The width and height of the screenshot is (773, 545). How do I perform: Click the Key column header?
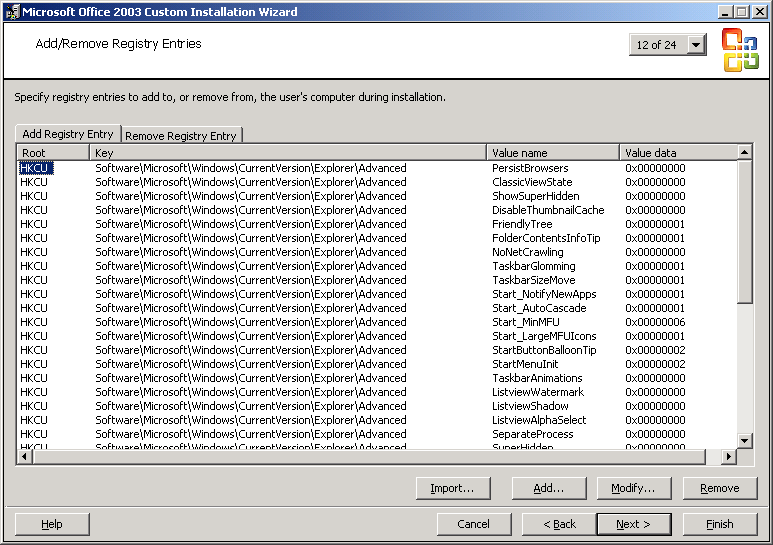pyautogui.click(x=288, y=153)
